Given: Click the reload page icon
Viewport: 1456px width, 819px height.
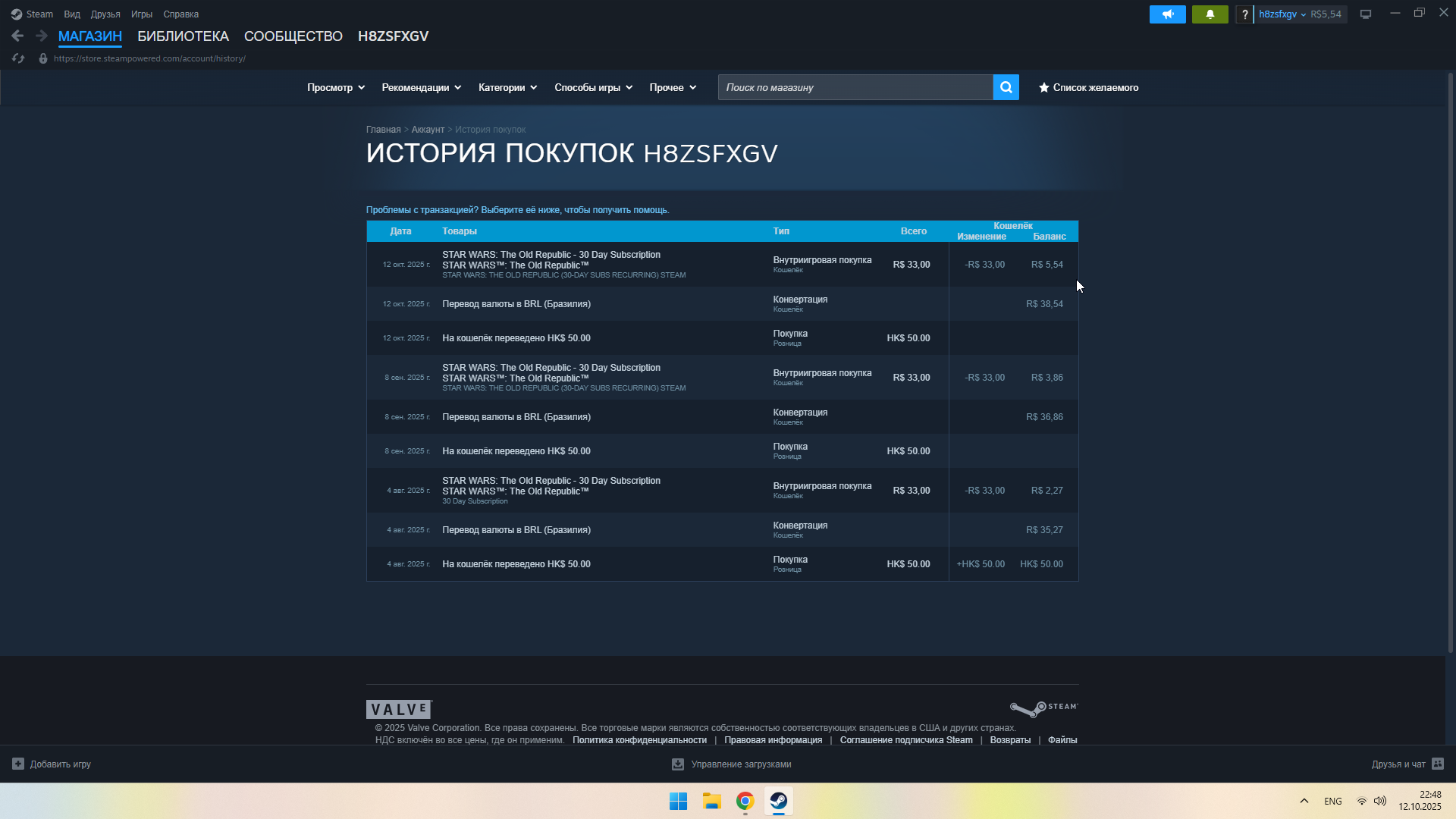Looking at the screenshot, I should [18, 58].
